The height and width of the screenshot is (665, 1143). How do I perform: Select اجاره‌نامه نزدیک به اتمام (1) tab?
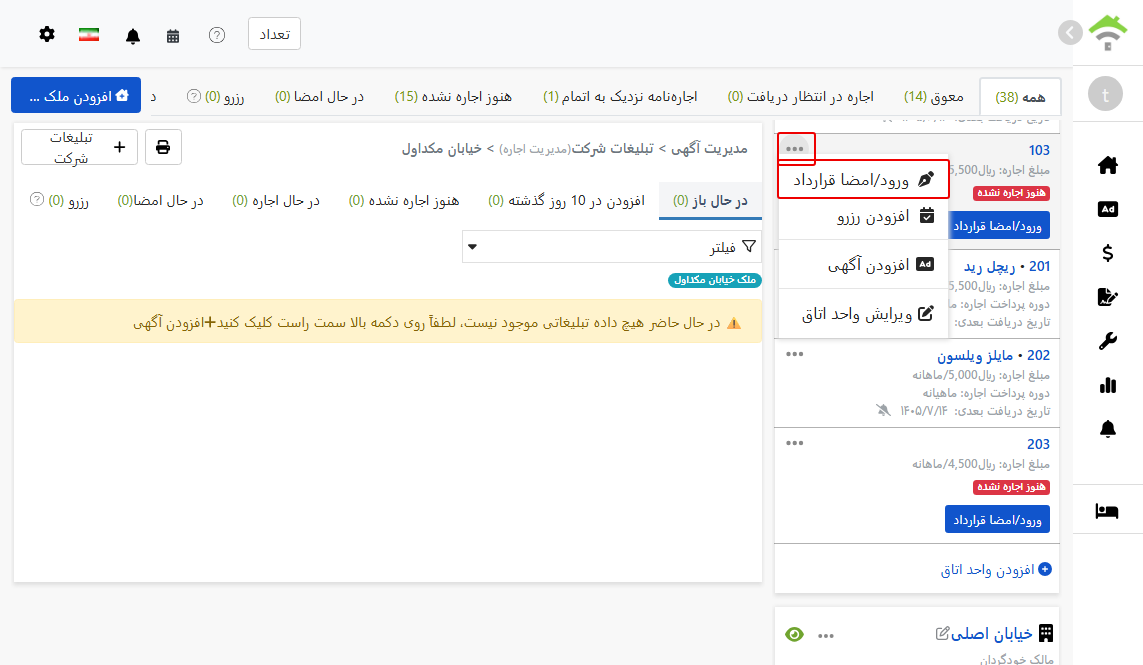pyautogui.click(x=620, y=96)
